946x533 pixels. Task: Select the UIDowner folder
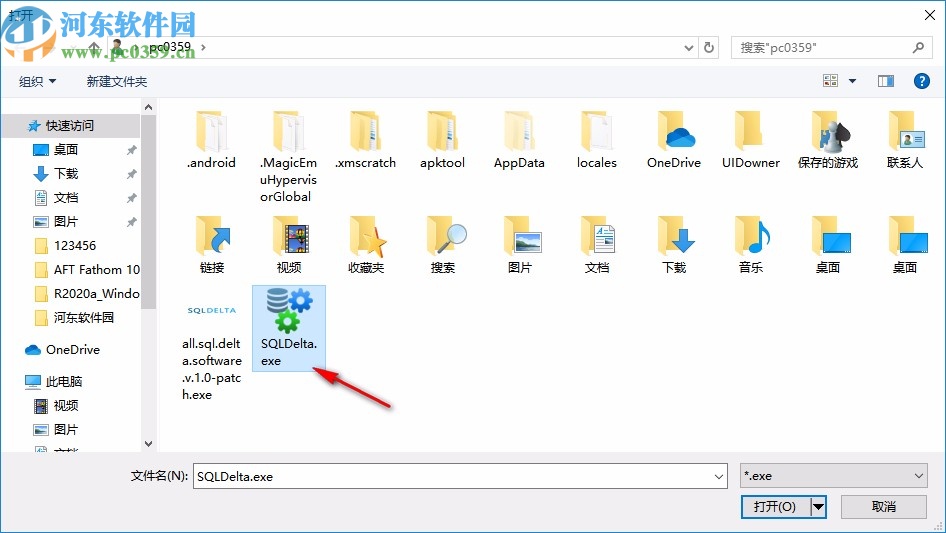point(751,140)
